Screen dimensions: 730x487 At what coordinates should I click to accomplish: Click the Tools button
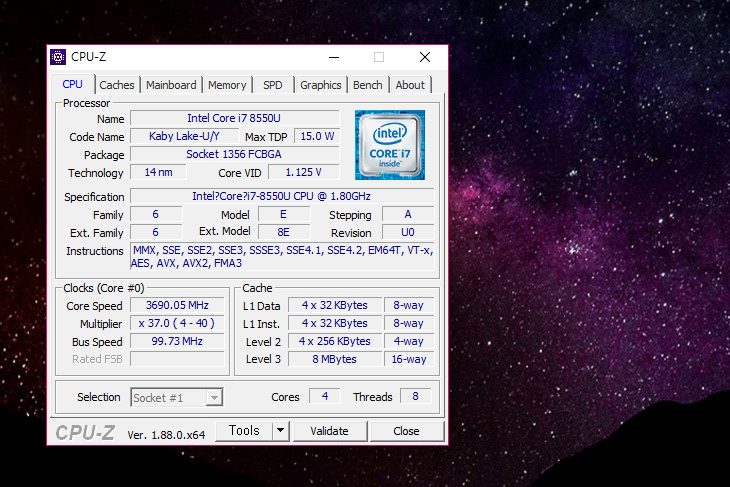tap(244, 431)
